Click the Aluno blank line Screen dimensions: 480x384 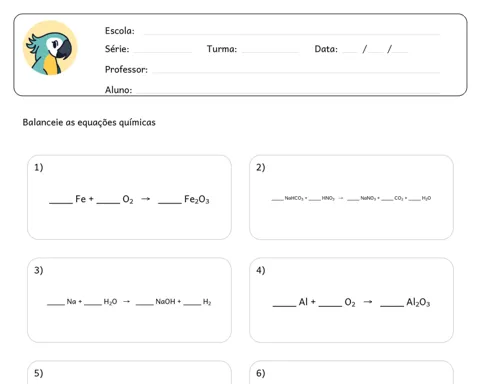click(288, 92)
